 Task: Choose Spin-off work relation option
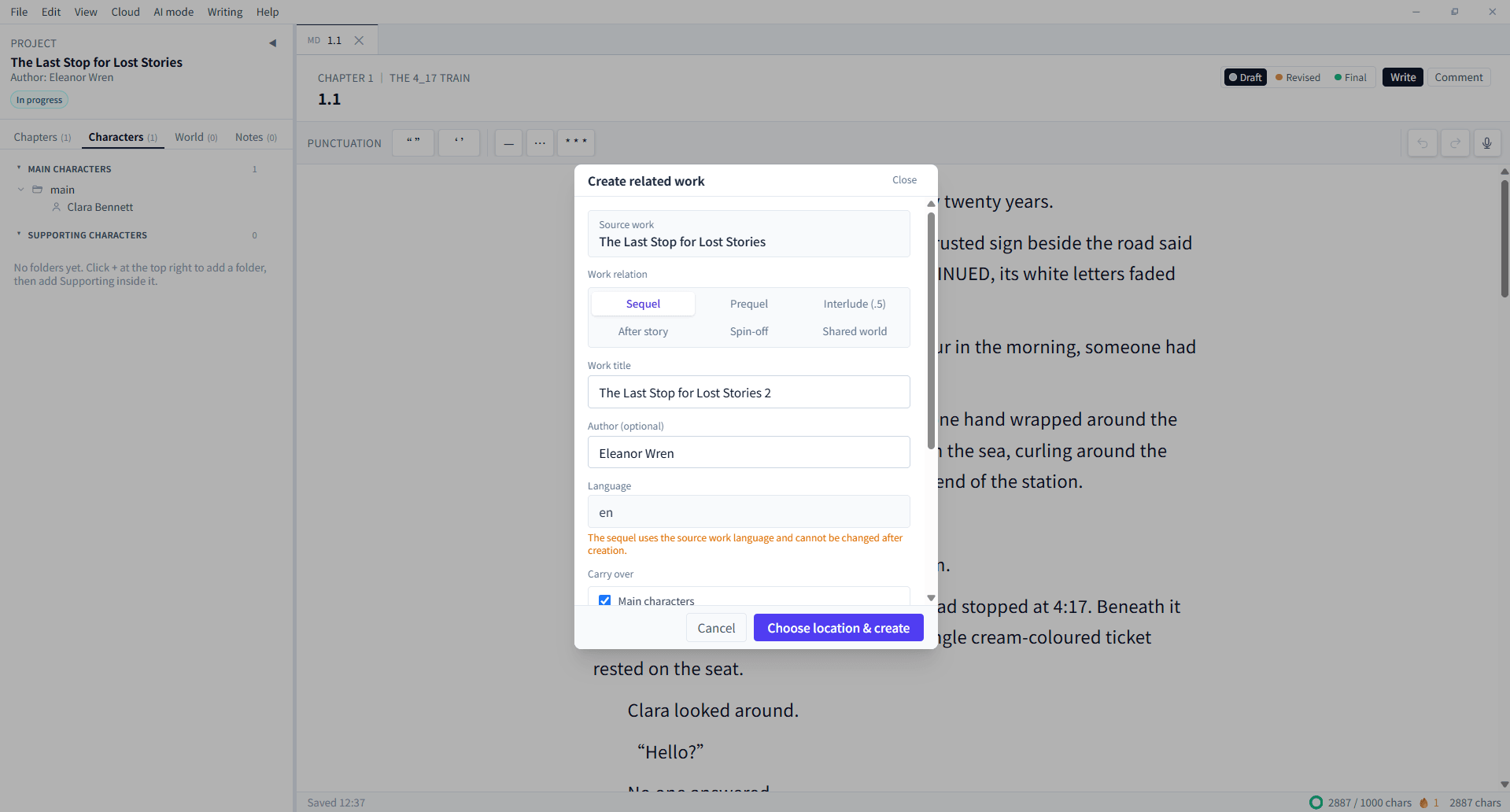748,331
